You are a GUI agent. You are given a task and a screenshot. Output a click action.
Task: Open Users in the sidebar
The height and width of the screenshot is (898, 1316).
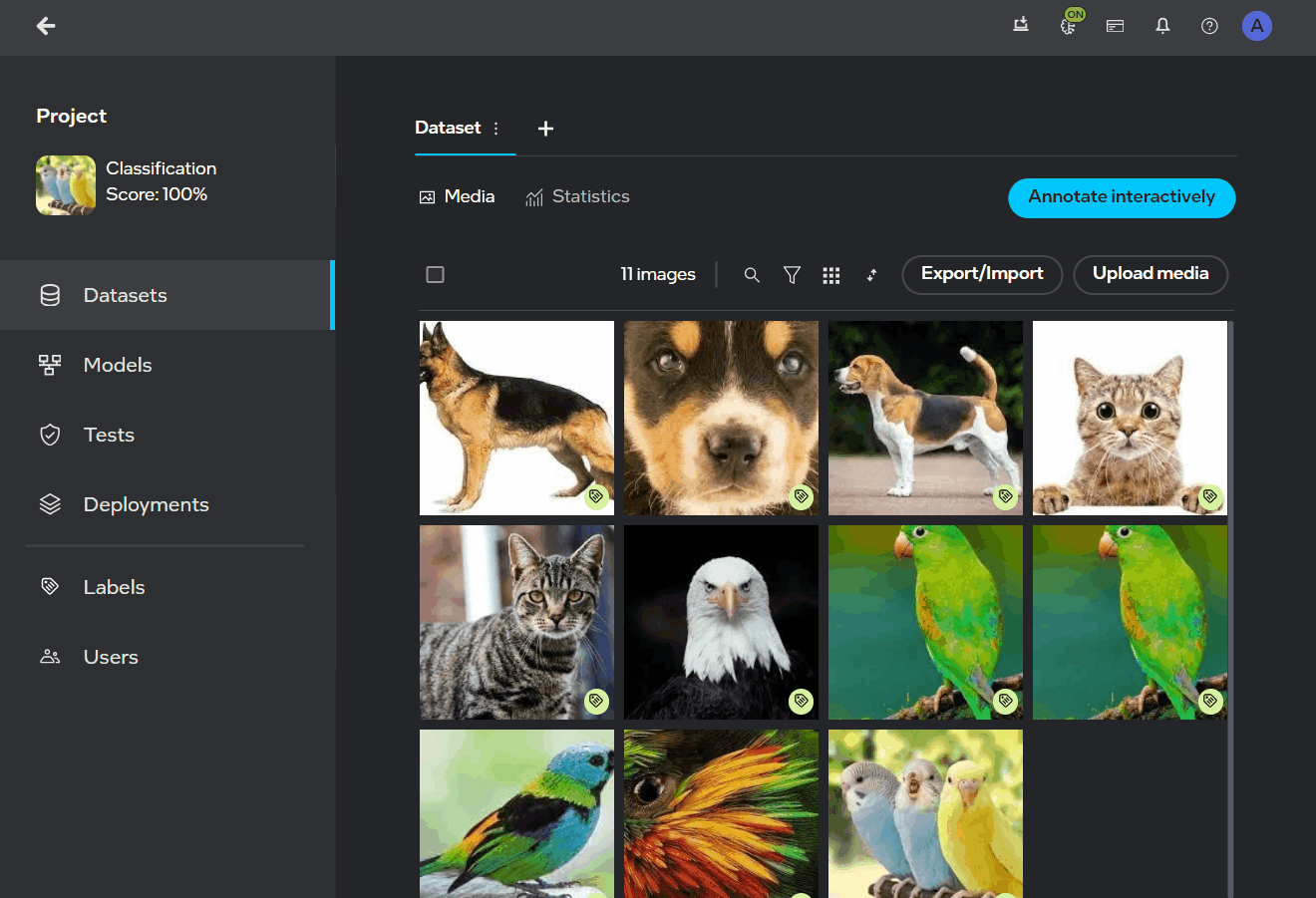tap(165, 657)
